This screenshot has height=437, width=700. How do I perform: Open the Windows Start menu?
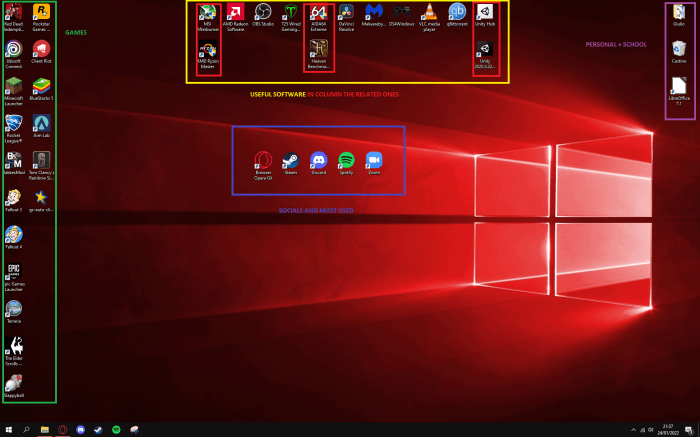point(8,429)
